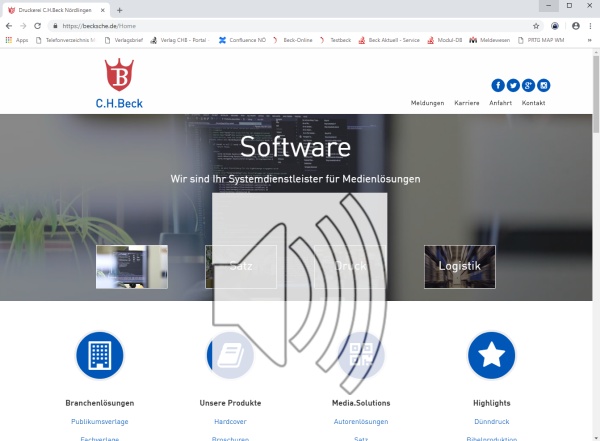This screenshot has width=600, height=441.
Task: Open the Publikumsverlage link
Action: coord(100,421)
